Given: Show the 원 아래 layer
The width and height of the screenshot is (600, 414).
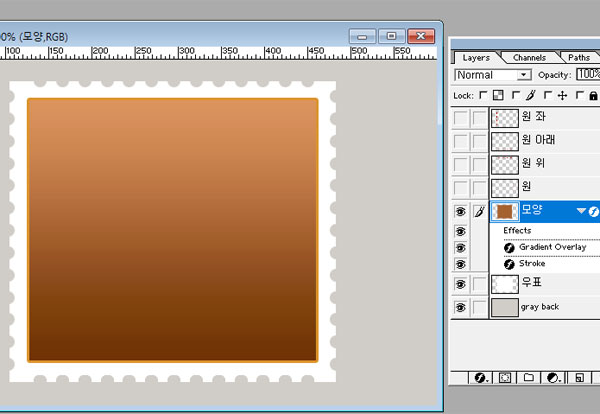Looking at the screenshot, I should pos(460,141).
